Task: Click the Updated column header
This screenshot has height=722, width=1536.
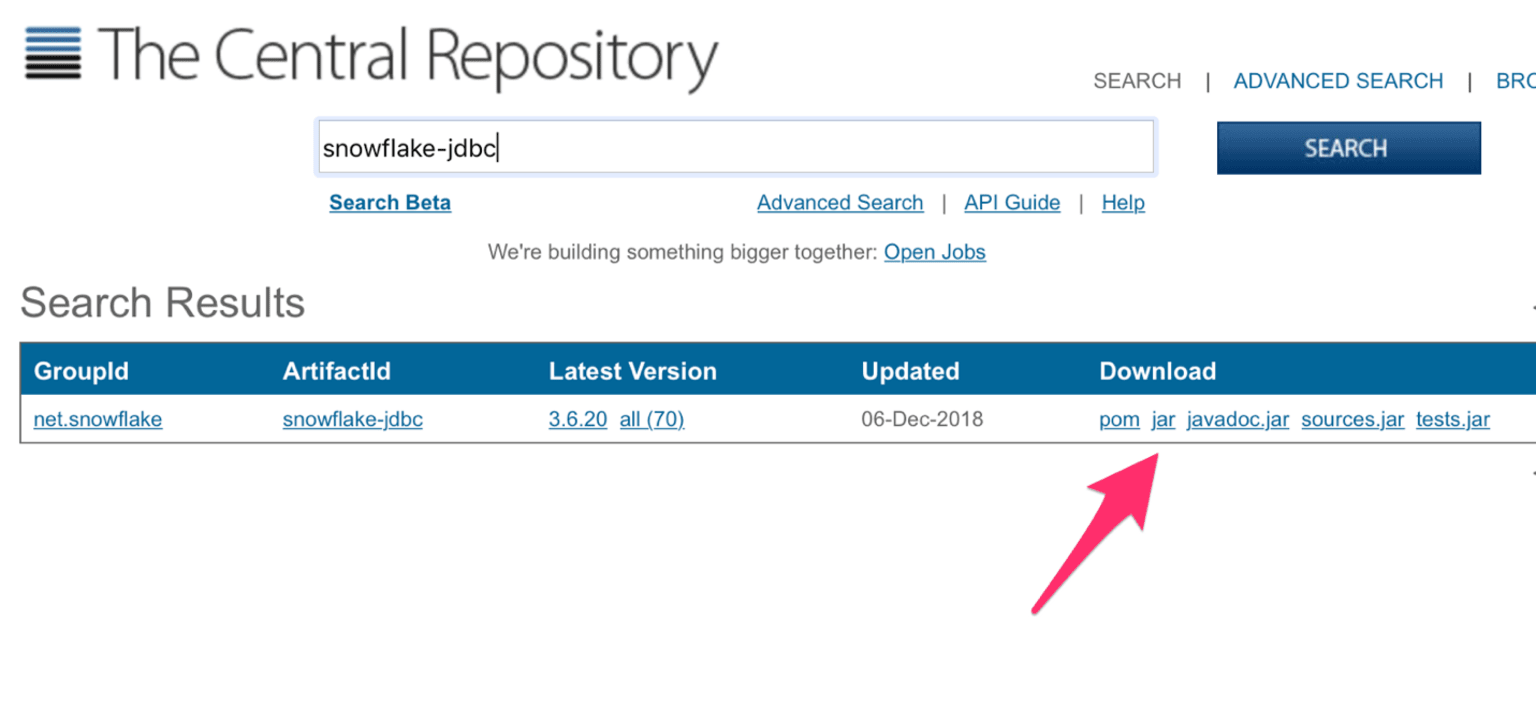Action: [x=910, y=371]
